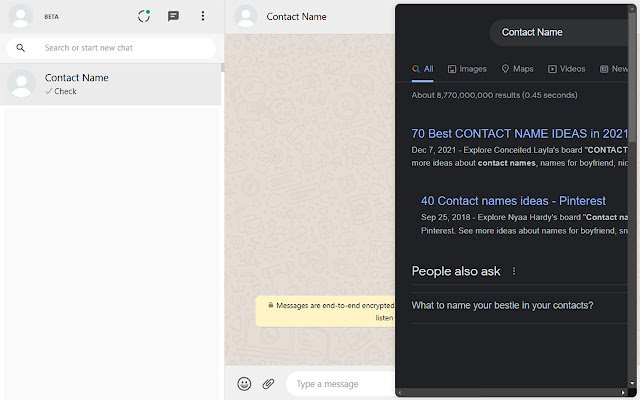
Task: Open '70 Best CONTACT NAME IDEAS in 2021' result
Action: (x=520, y=133)
